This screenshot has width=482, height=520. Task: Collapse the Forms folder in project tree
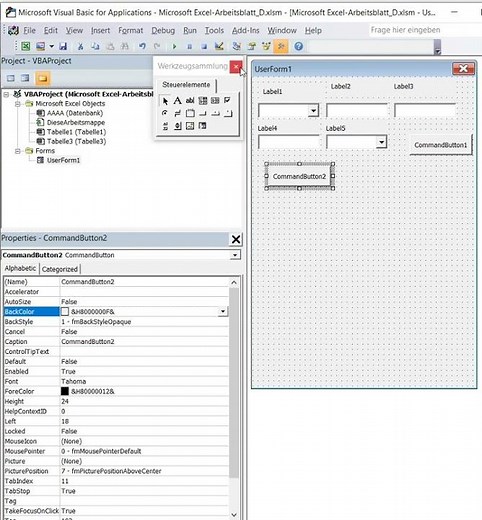pyautogui.click(x=17, y=151)
